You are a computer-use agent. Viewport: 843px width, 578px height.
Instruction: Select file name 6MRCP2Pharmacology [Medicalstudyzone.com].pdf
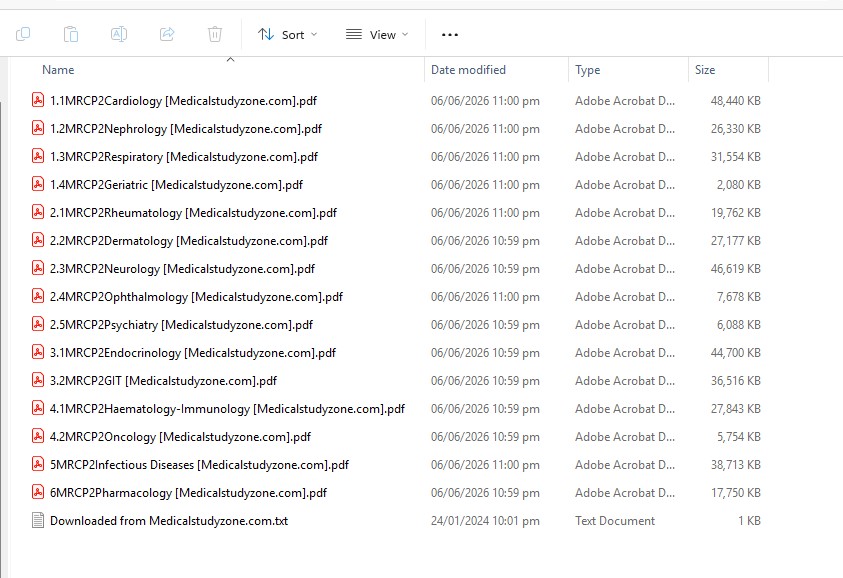189,493
